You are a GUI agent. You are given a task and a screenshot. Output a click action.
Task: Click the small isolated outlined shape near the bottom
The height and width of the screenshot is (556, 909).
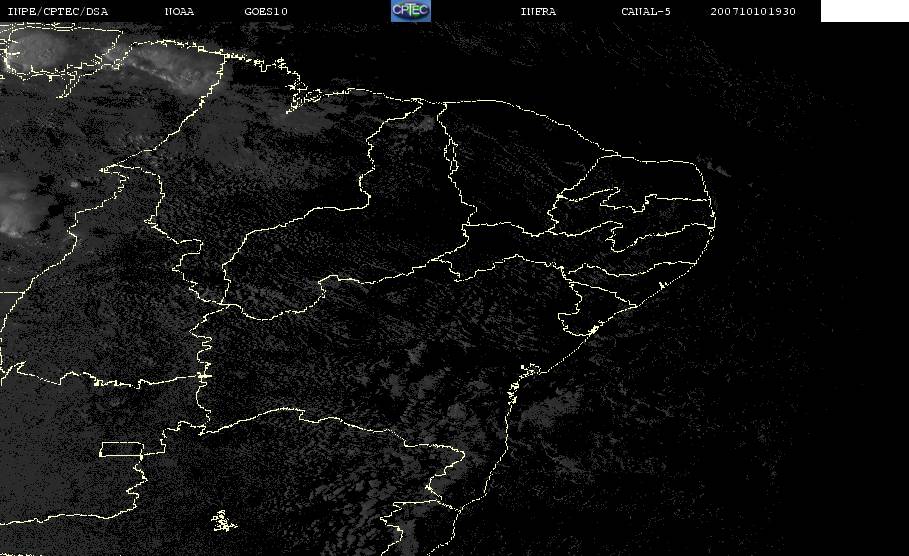pos(224,521)
